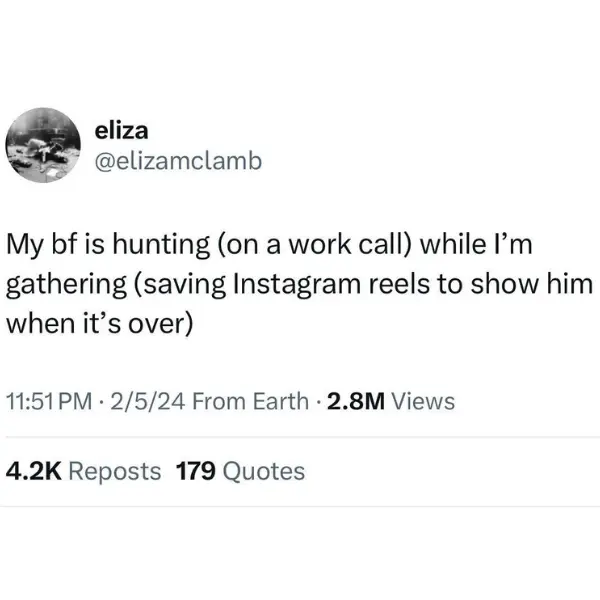View the 2.8M count number
600x600 pixels.
[x=354, y=402]
